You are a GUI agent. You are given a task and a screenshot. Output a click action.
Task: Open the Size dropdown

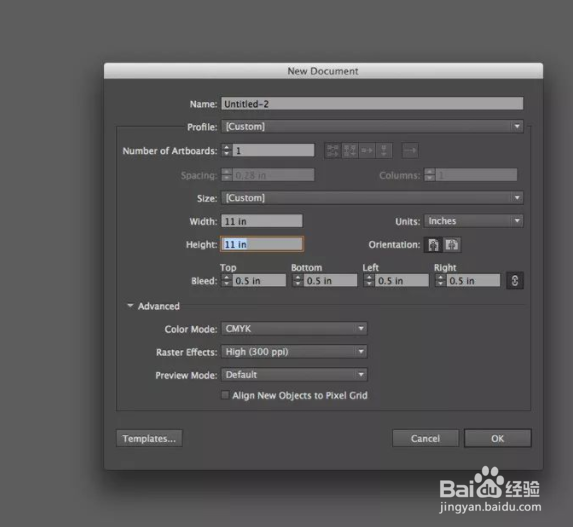coord(372,198)
